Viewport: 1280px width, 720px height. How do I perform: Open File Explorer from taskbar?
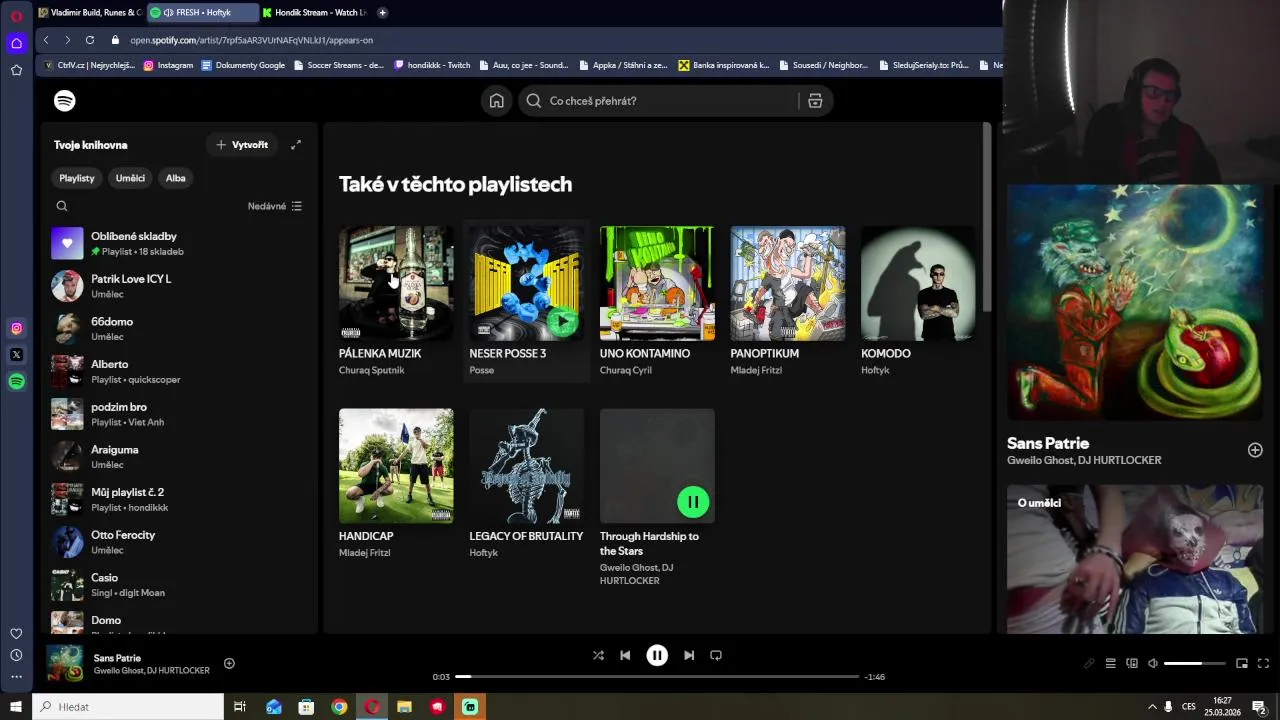[405, 707]
